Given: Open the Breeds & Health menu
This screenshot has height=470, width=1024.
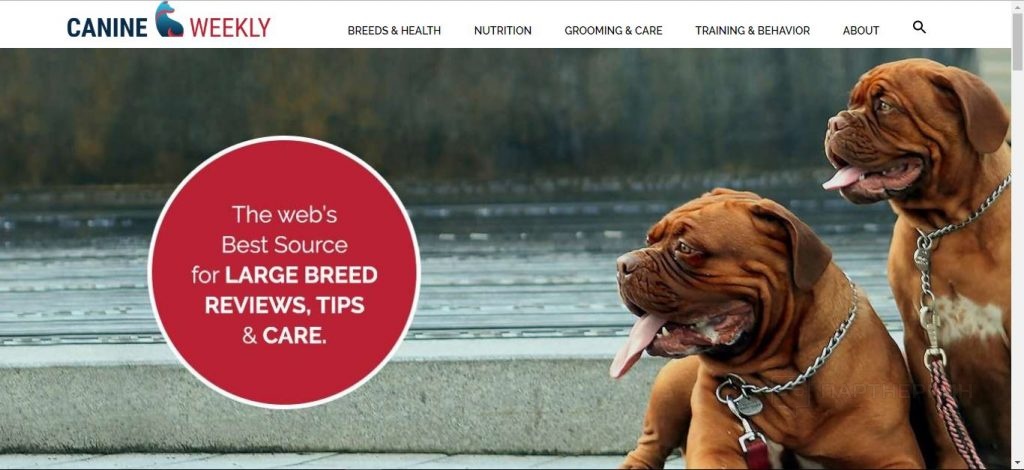Looking at the screenshot, I should [394, 30].
